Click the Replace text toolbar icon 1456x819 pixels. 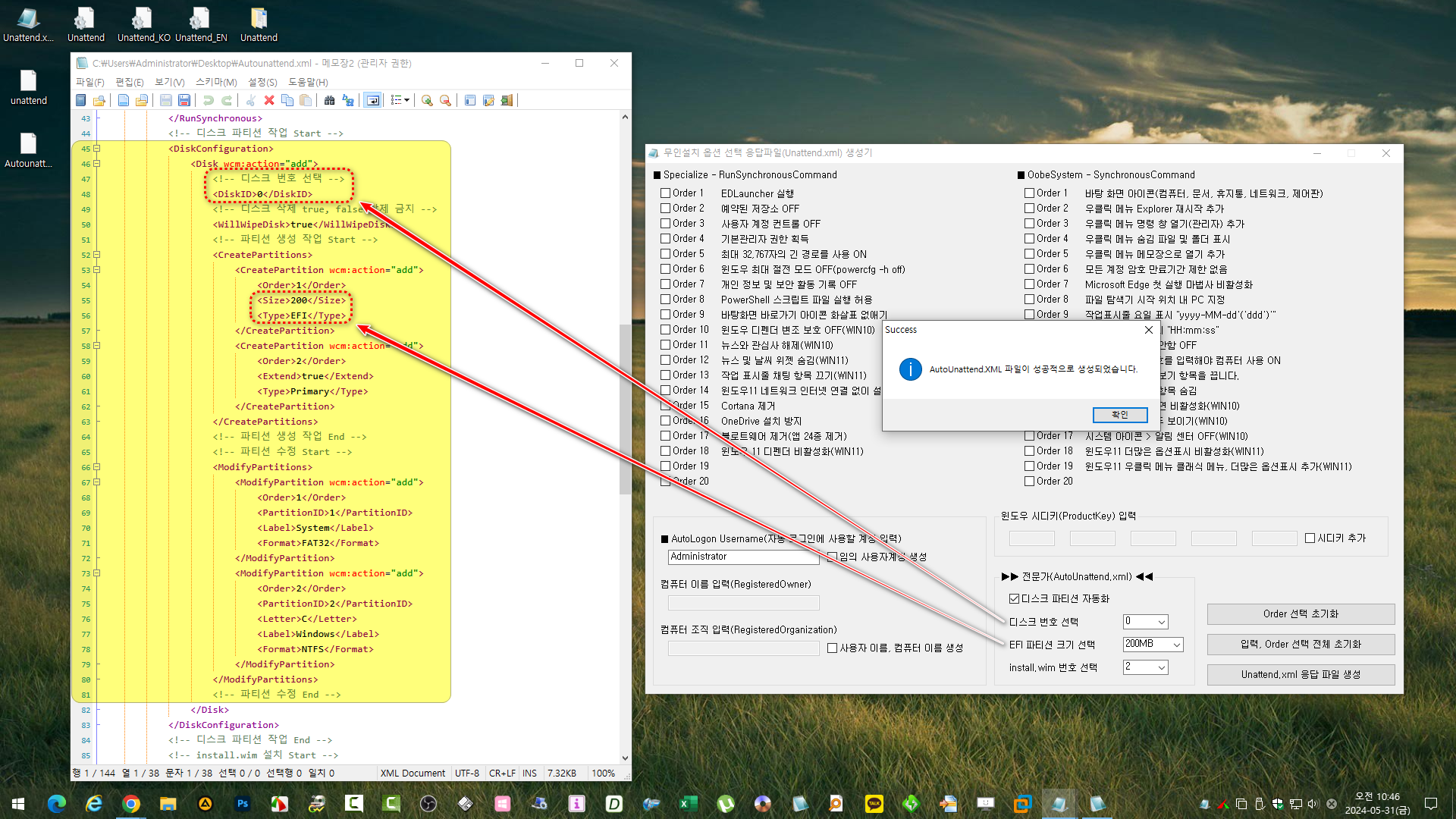click(348, 100)
